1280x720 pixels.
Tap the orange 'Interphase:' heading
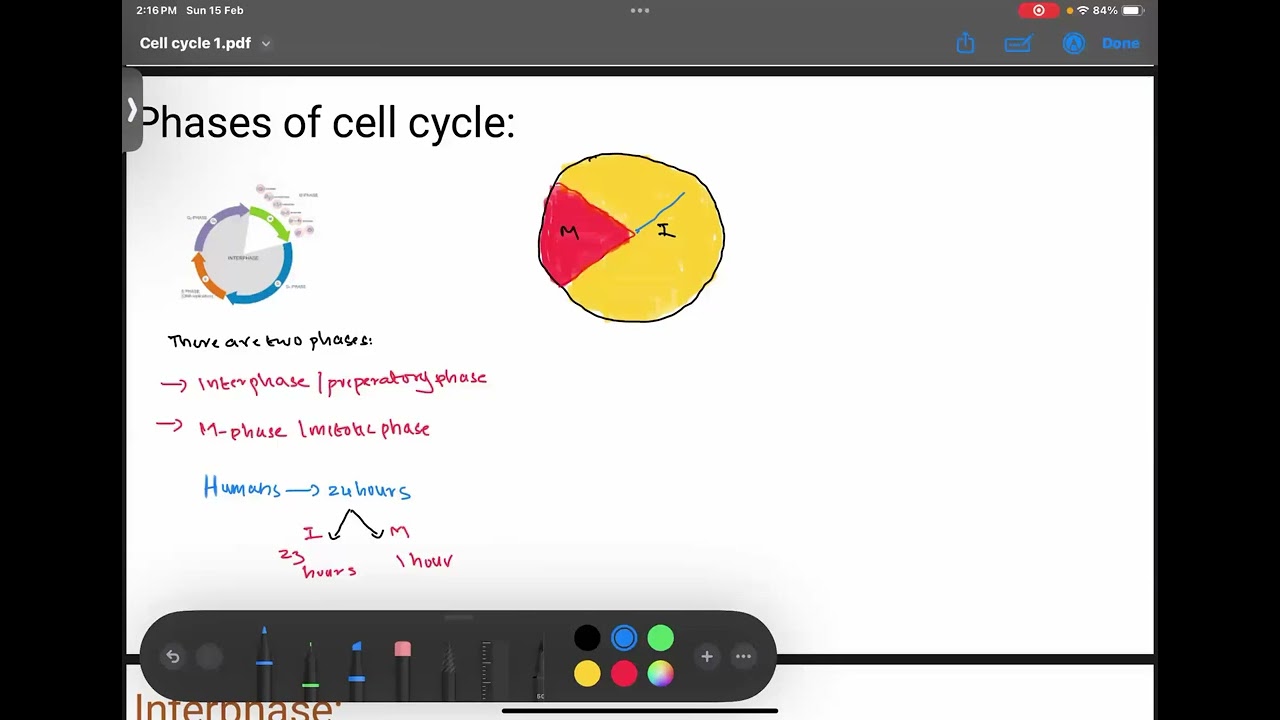(238, 707)
